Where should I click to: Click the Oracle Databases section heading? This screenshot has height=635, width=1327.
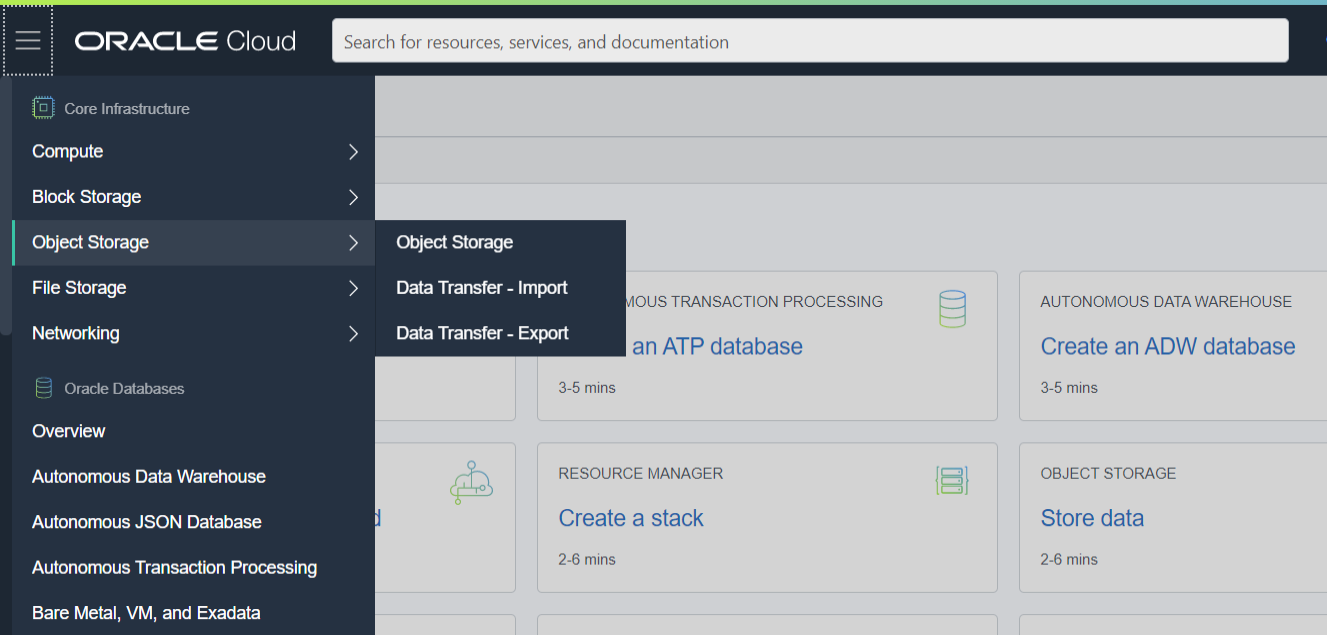point(125,388)
